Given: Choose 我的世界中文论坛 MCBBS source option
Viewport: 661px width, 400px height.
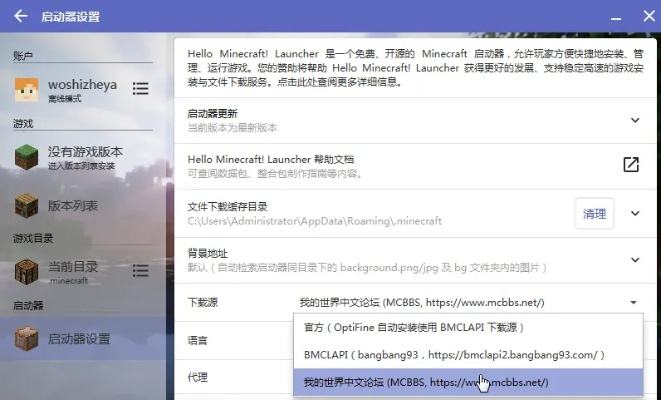Looking at the screenshot, I should tap(468, 382).
